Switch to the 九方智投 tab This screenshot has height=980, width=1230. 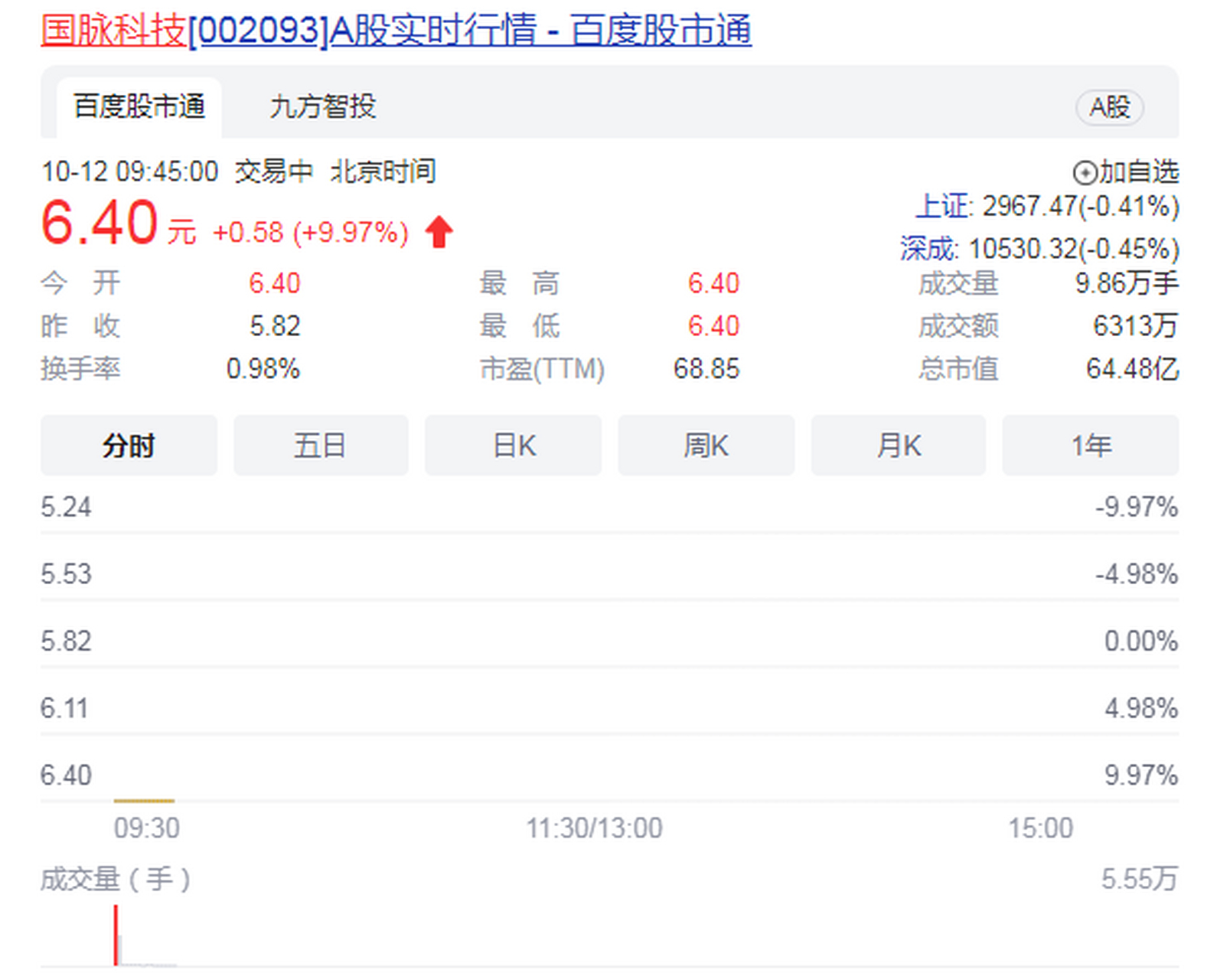(x=322, y=107)
